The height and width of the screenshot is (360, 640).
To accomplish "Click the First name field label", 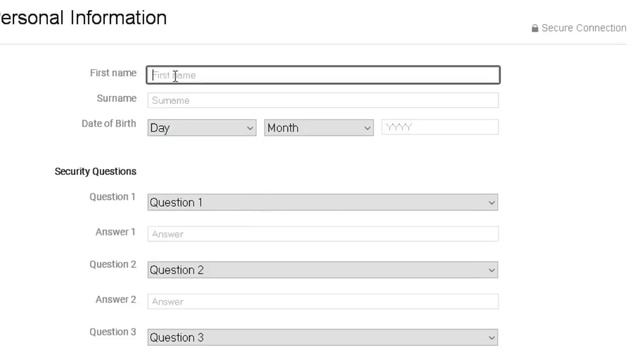I will pyautogui.click(x=113, y=73).
